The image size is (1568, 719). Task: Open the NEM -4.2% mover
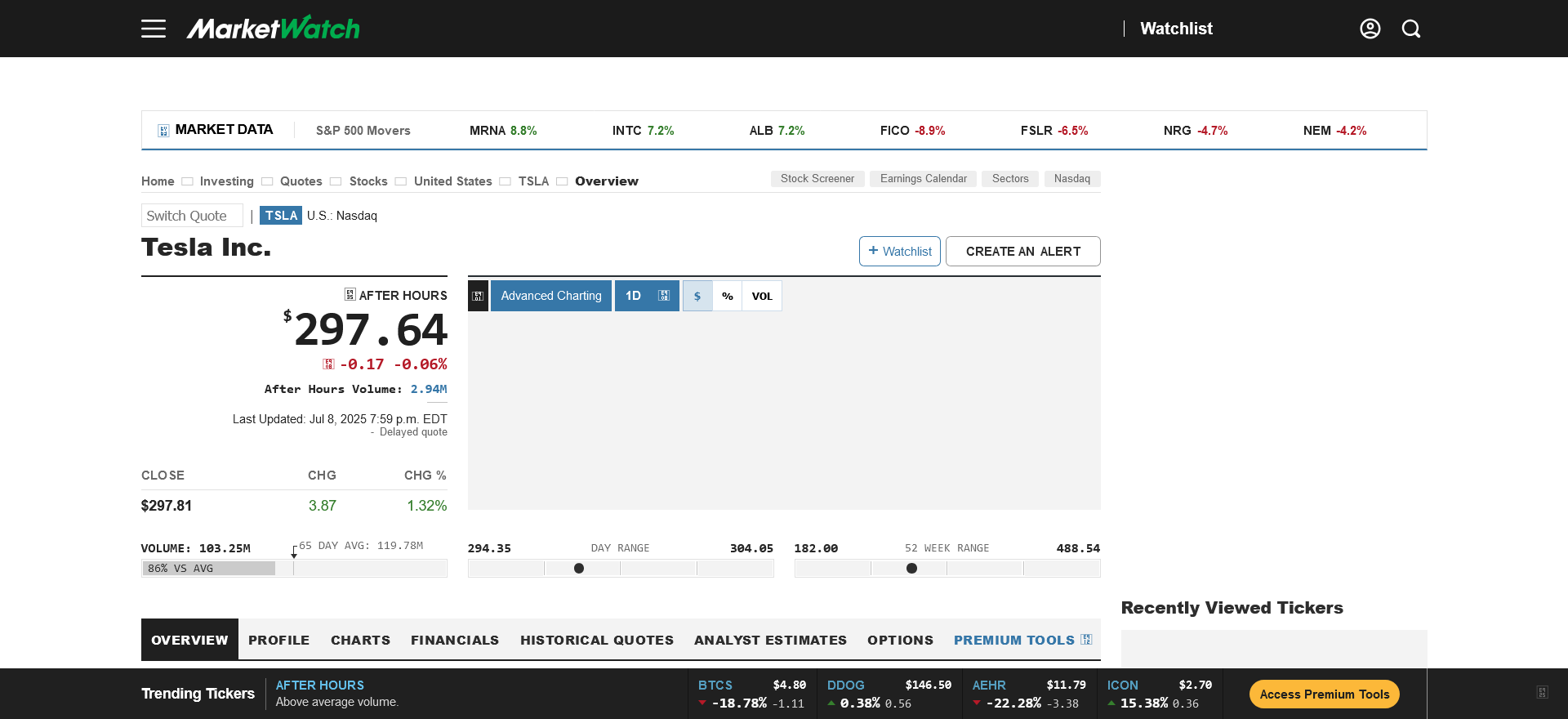[1334, 131]
